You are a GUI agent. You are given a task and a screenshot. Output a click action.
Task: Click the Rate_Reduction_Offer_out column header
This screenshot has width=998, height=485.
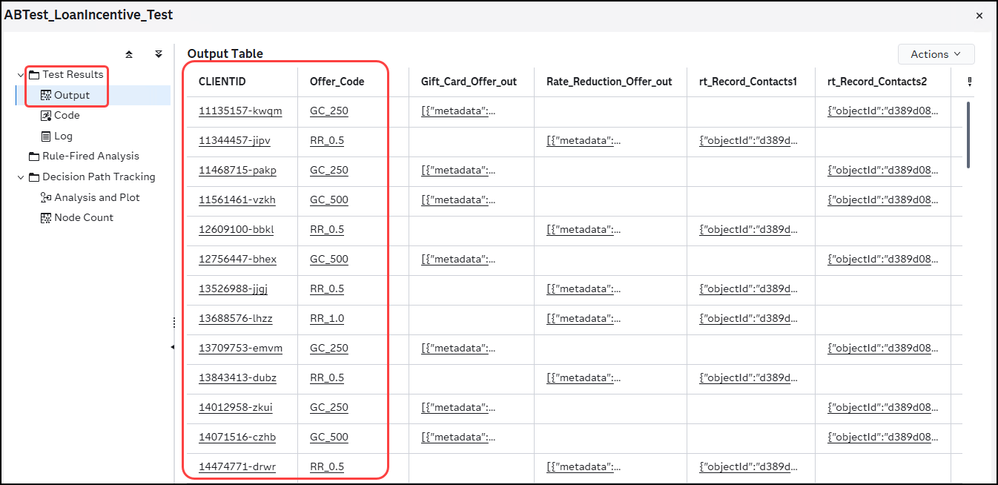(610, 81)
